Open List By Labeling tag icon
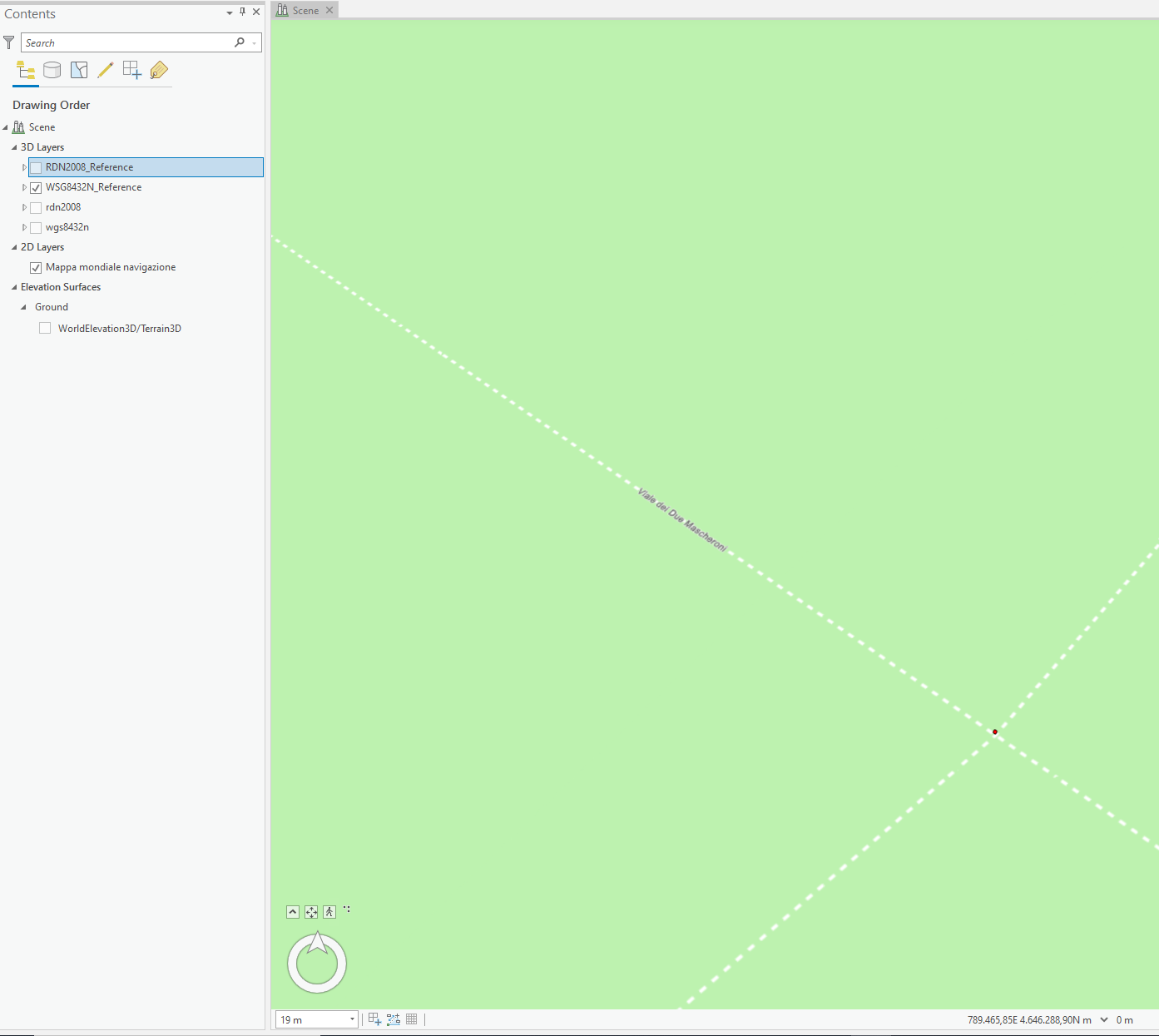 159,71
